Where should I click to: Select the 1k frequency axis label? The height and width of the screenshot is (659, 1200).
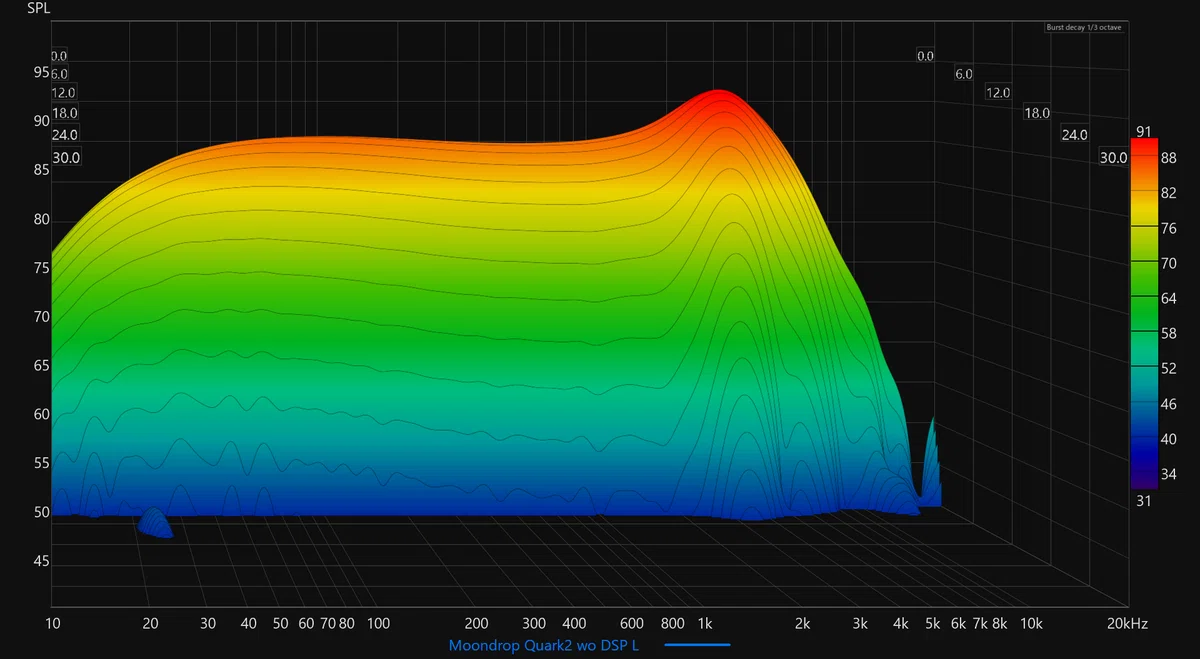tap(705, 624)
